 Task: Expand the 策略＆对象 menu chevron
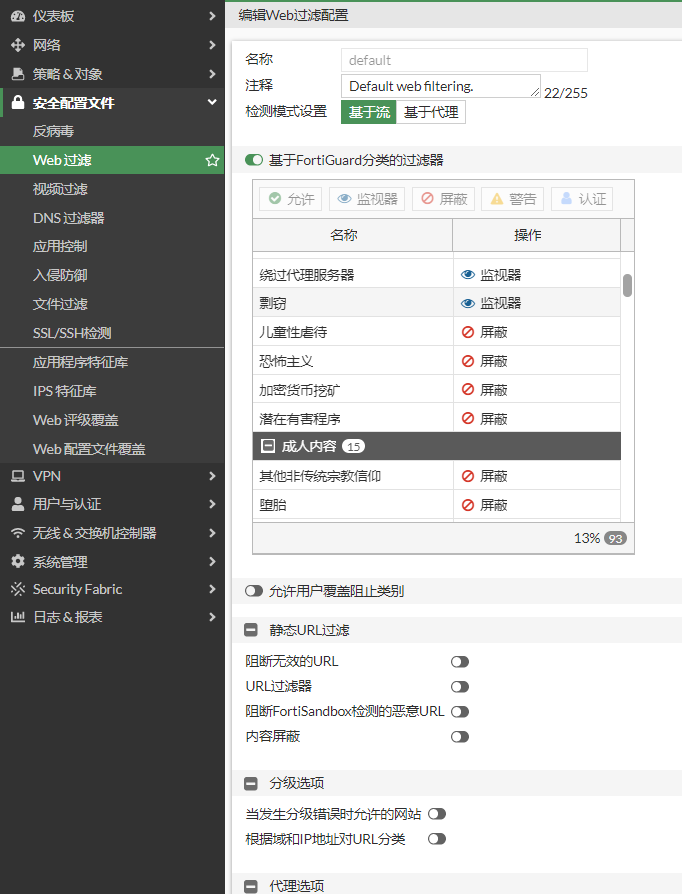[x=212, y=74]
